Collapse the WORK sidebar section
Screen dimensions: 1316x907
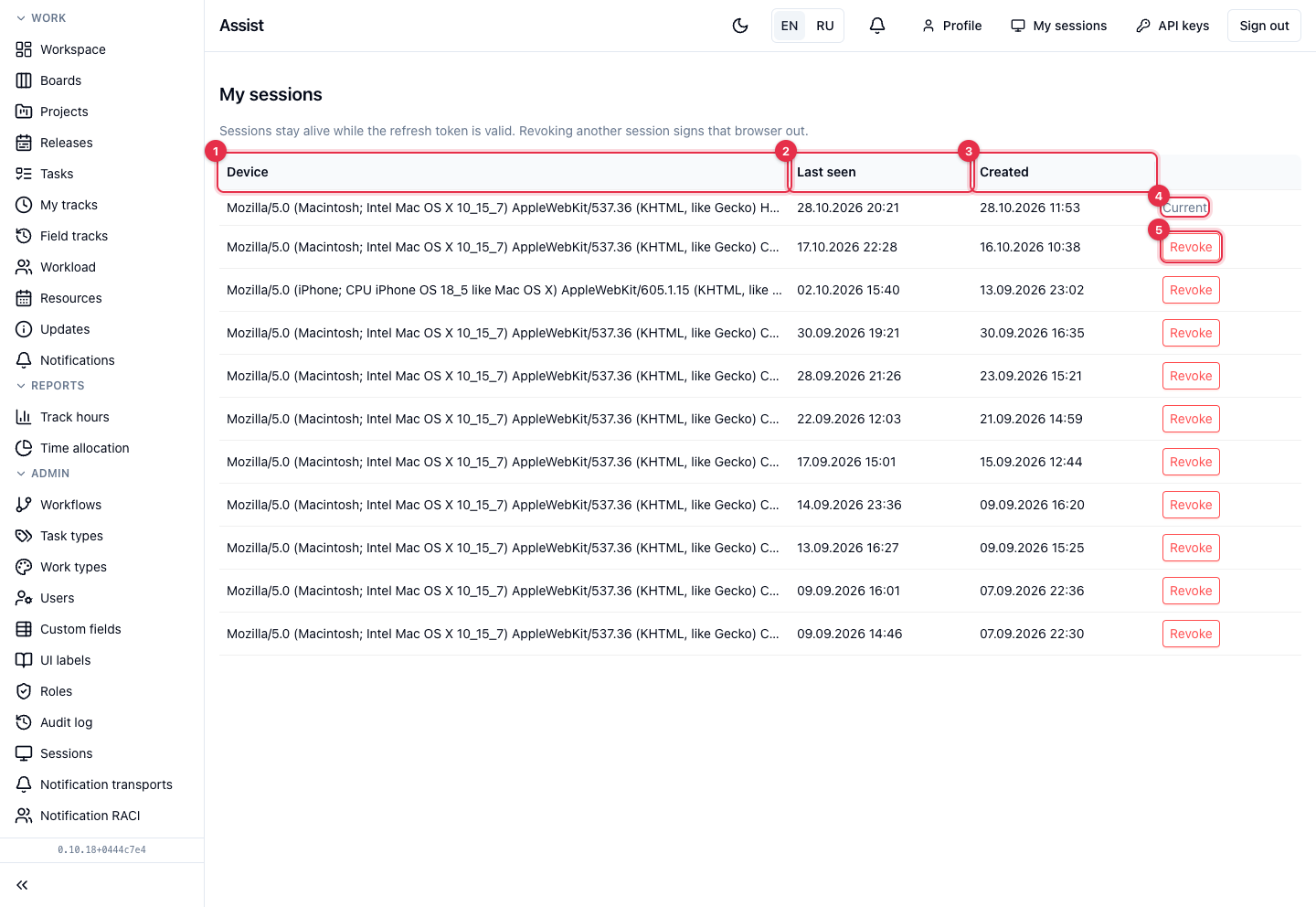pyautogui.click(x=41, y=18)
